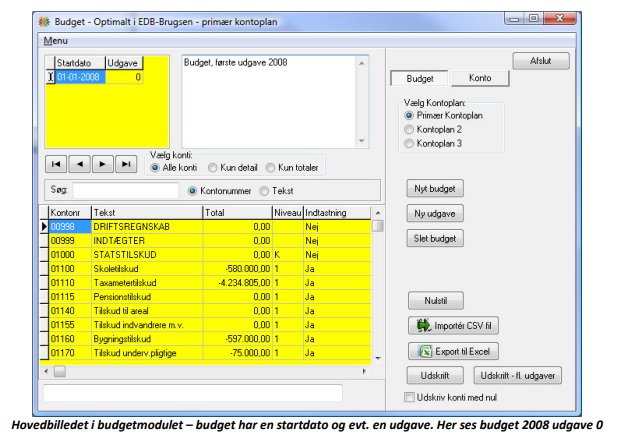This screenshot has width=618, height=437.
Task: Click Export til Excel button
Action: pos(453,351)
